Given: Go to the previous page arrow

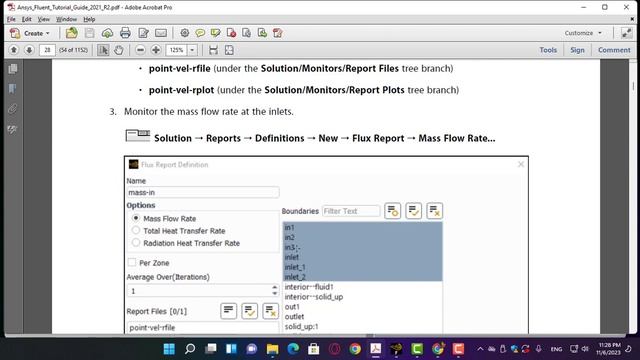Looking at the screenshot, I should pos(13,50).
